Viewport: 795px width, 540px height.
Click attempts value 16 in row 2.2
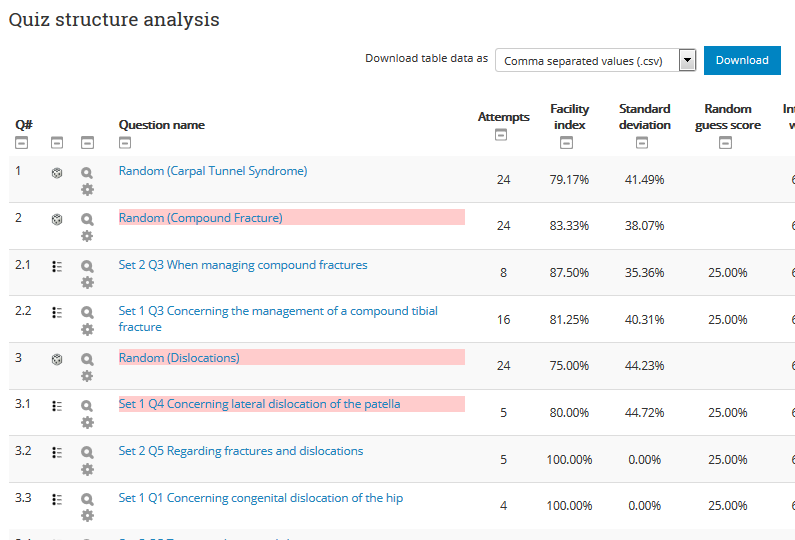pyautogui.click(x=503, y=319)
